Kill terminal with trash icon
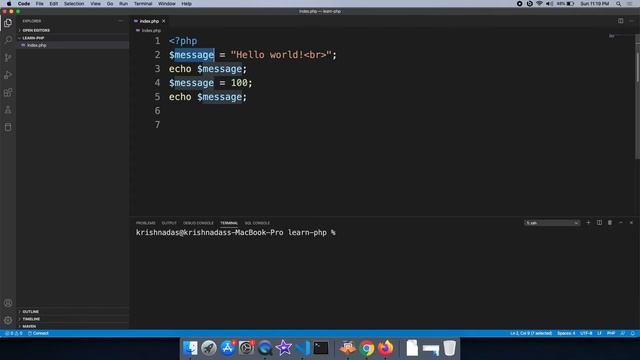This screenshot has height=360, width=640. (610, 223)
